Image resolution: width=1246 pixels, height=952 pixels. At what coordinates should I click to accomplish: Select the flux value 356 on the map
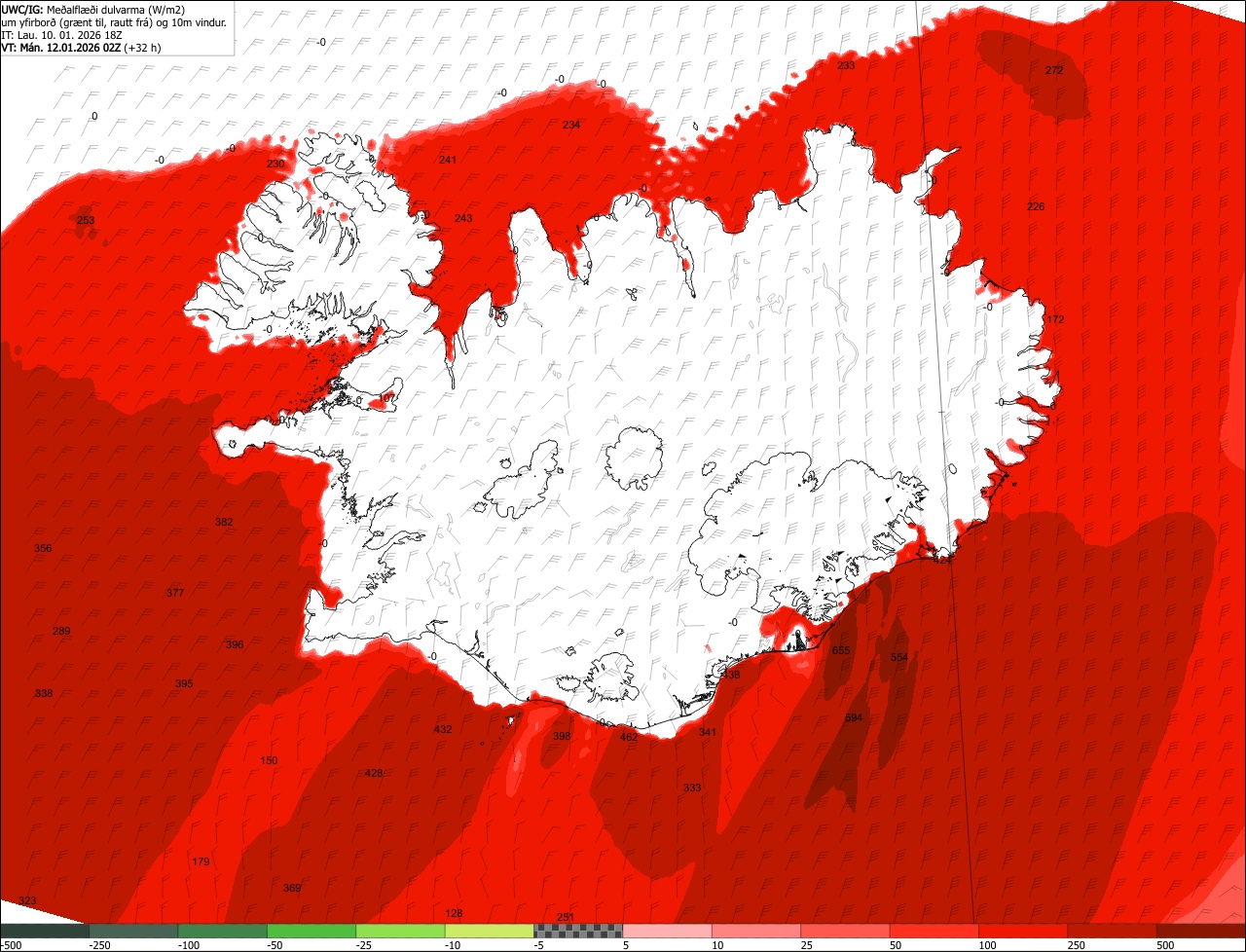[43, 548]
